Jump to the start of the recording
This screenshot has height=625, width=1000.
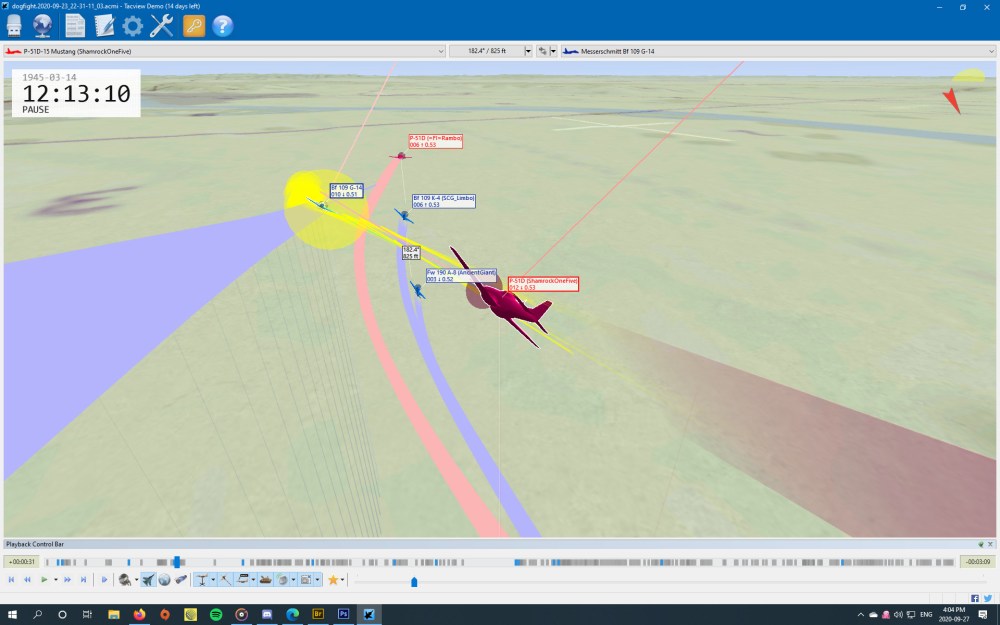click(x=11, y=580)
